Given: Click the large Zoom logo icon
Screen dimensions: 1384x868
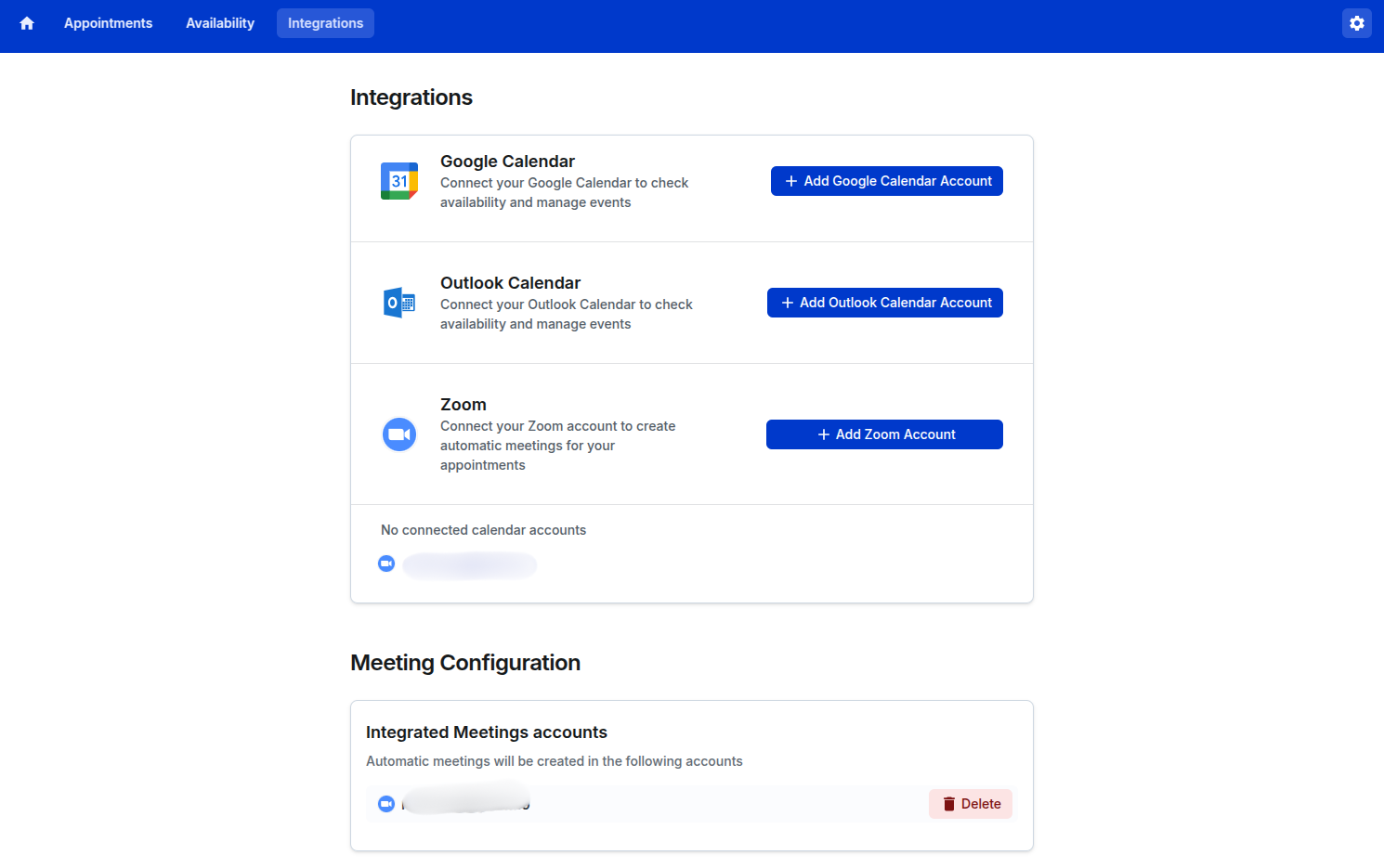Looking at the screenshot, I should coord(399,434).
